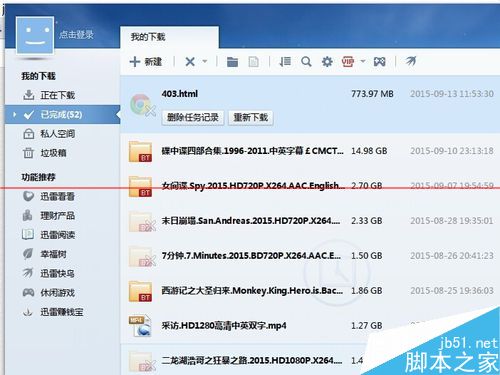
Task: Open 迅雷赚钱宝 in the sidebar
Action: click(x=62, y=312)
